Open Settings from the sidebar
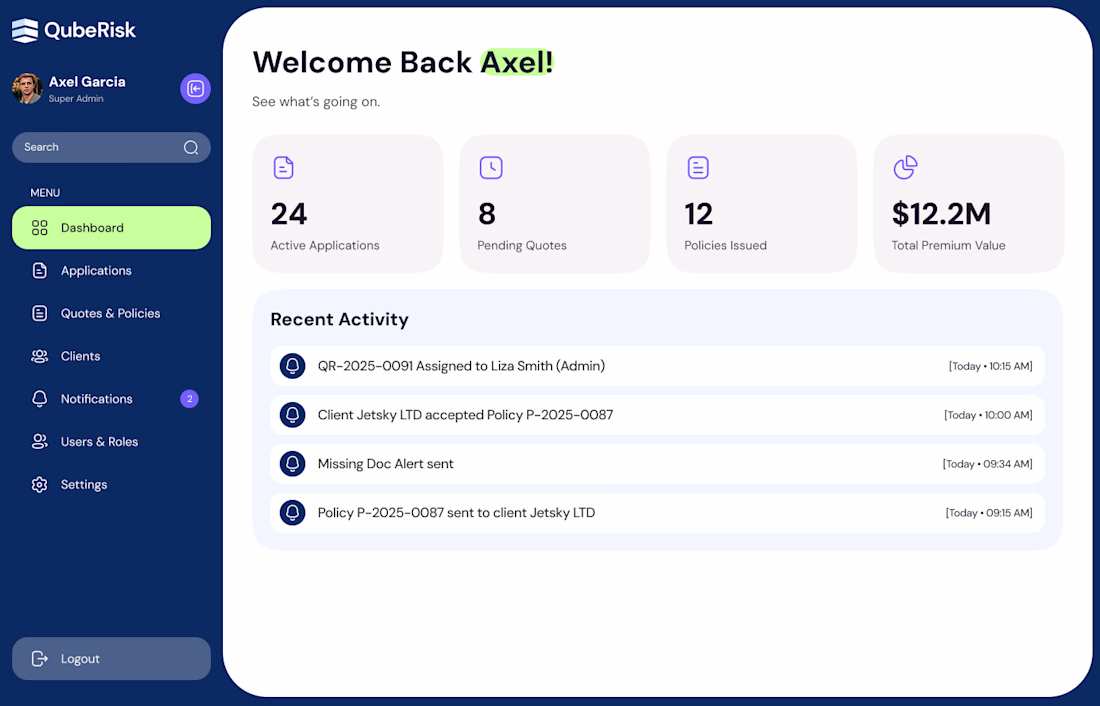The height and width of the screenshot is (706, 1100). click(x=111, y=484)
